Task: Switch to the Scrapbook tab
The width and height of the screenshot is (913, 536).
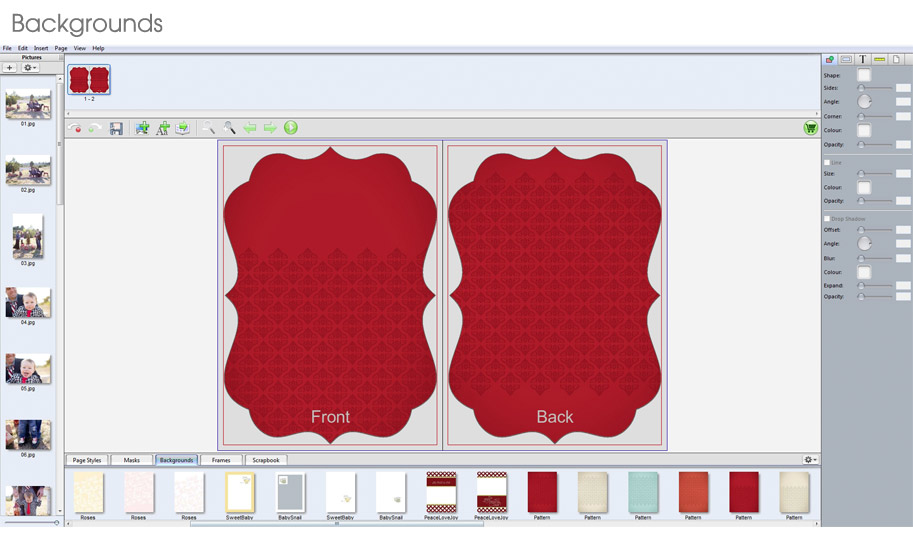Action: 266,460
